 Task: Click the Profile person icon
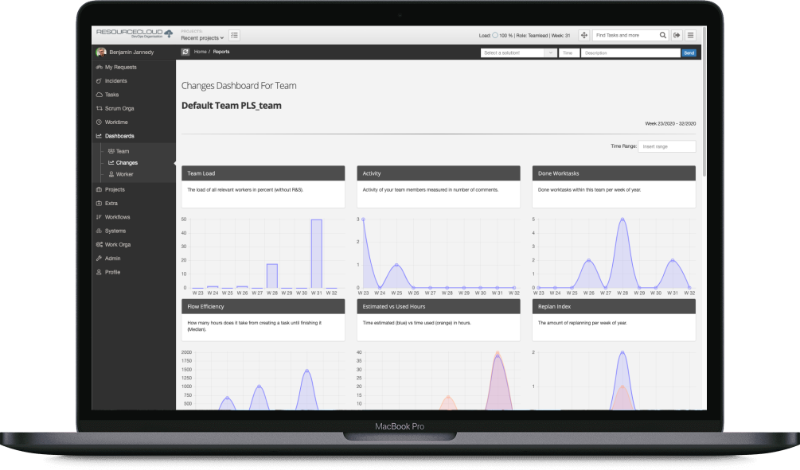[x=99, y=273]
